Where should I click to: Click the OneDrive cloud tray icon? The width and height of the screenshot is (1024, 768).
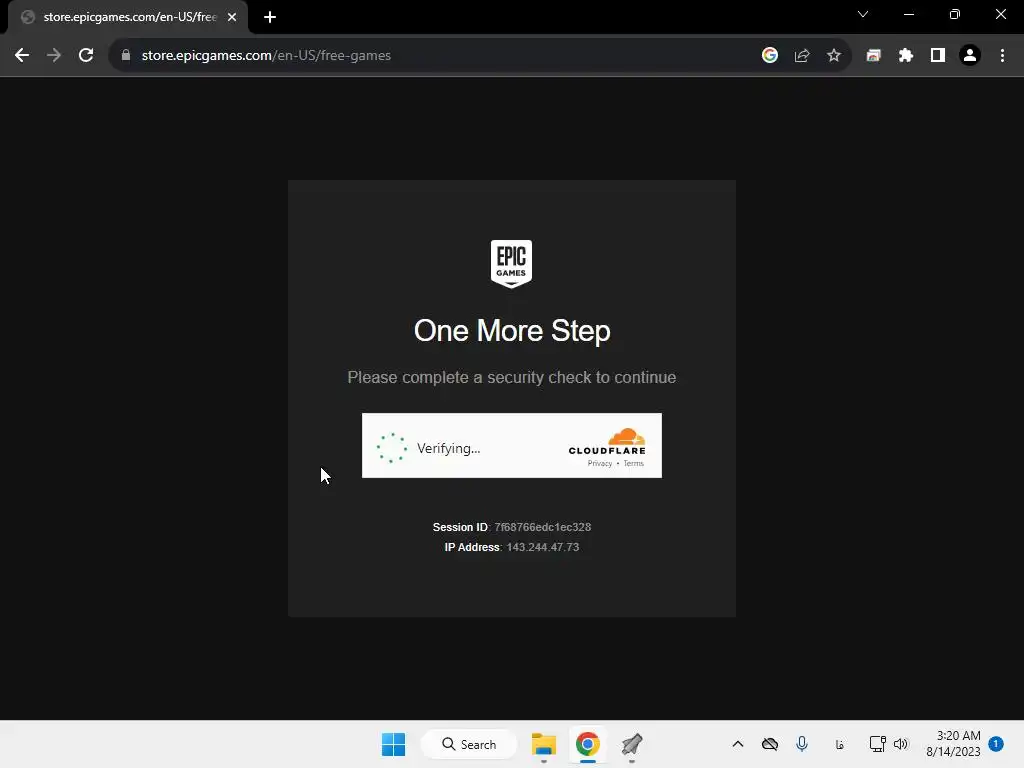coord(770,744)
